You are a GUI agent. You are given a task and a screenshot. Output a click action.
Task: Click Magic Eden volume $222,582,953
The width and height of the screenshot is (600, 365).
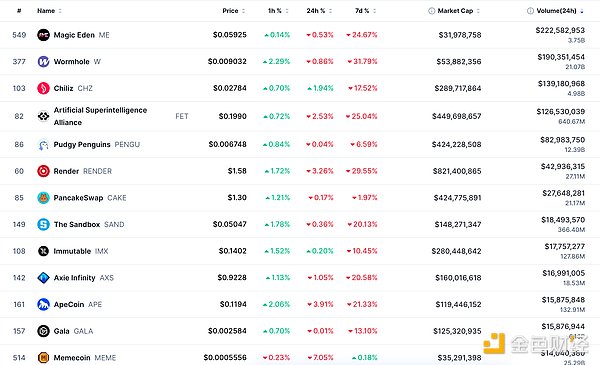point(560,30)
